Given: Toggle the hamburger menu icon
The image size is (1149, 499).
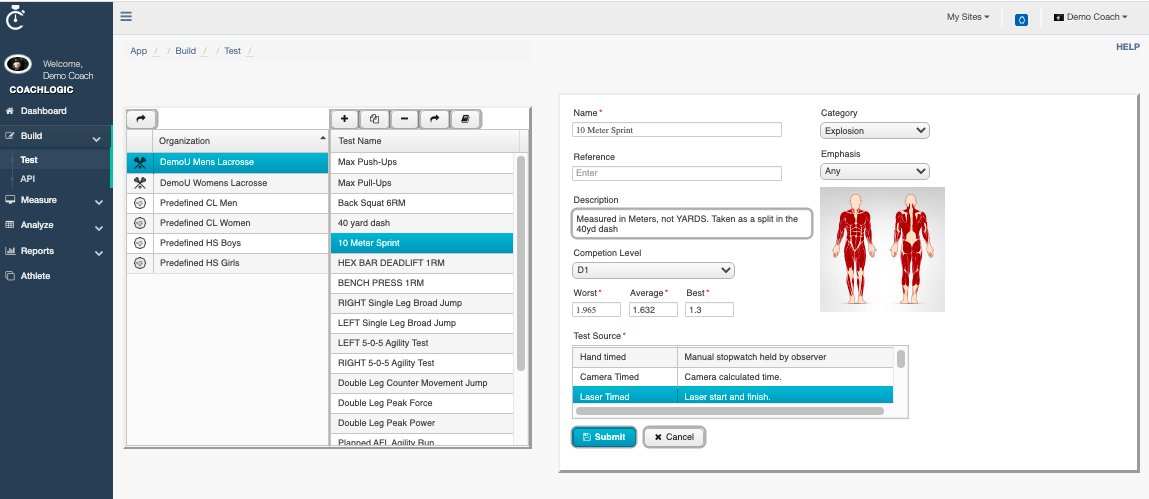Looking at the screenshot, I should [x=126, y=16].
